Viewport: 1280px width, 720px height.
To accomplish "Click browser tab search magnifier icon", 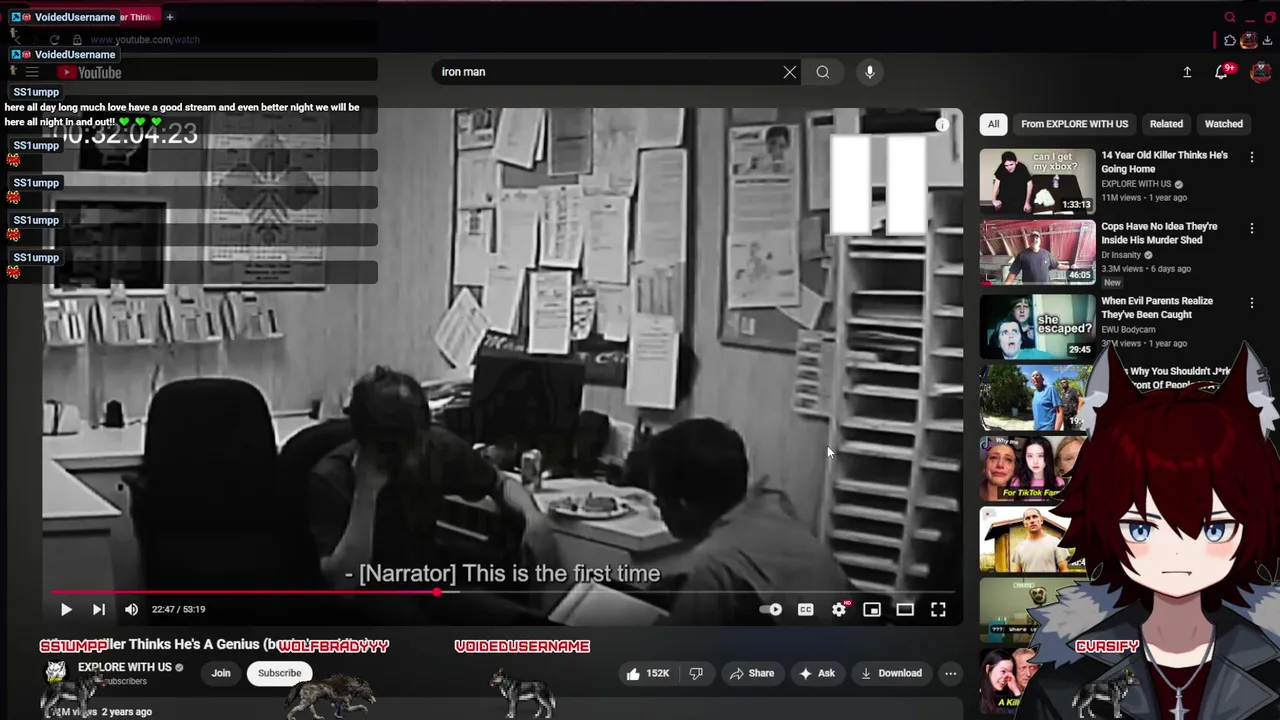I will pos(1230,17).
